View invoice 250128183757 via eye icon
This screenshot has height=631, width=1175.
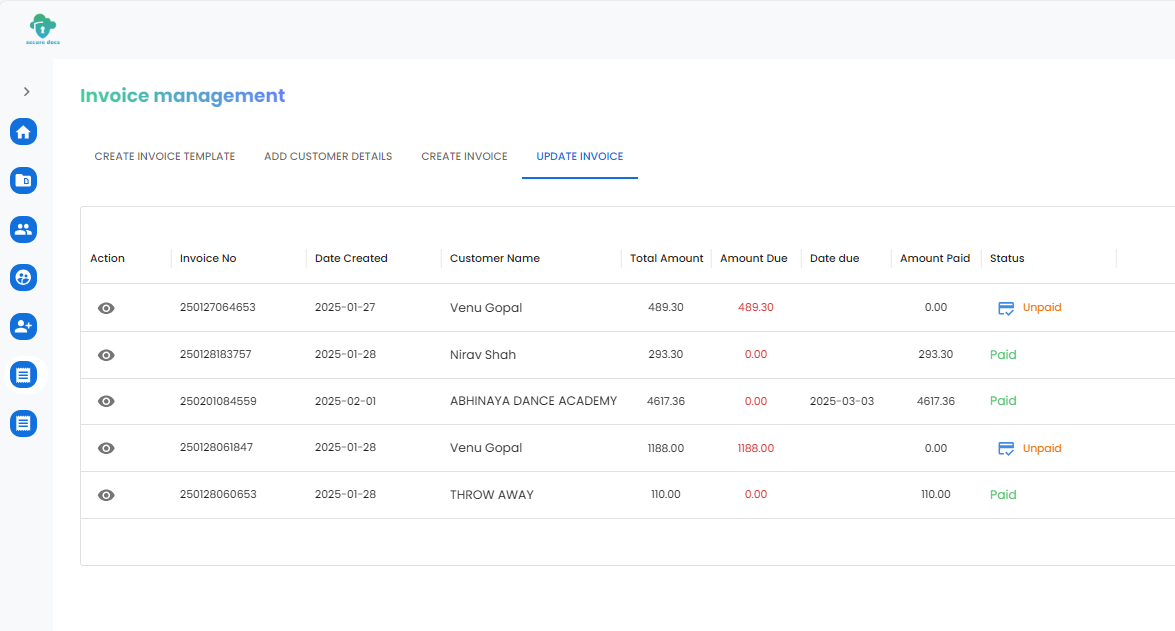pyautogui.click(x=106, y=355)
